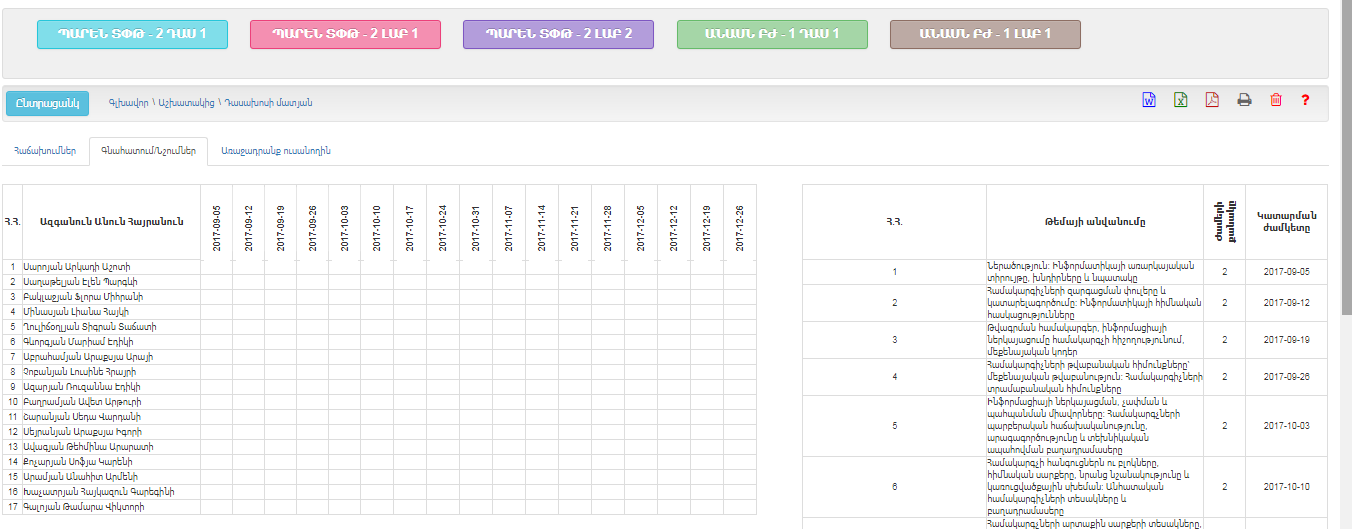Click the 2017-10-10 date column header
Screen dimensions: 1352x529
(x=376, y=221)
